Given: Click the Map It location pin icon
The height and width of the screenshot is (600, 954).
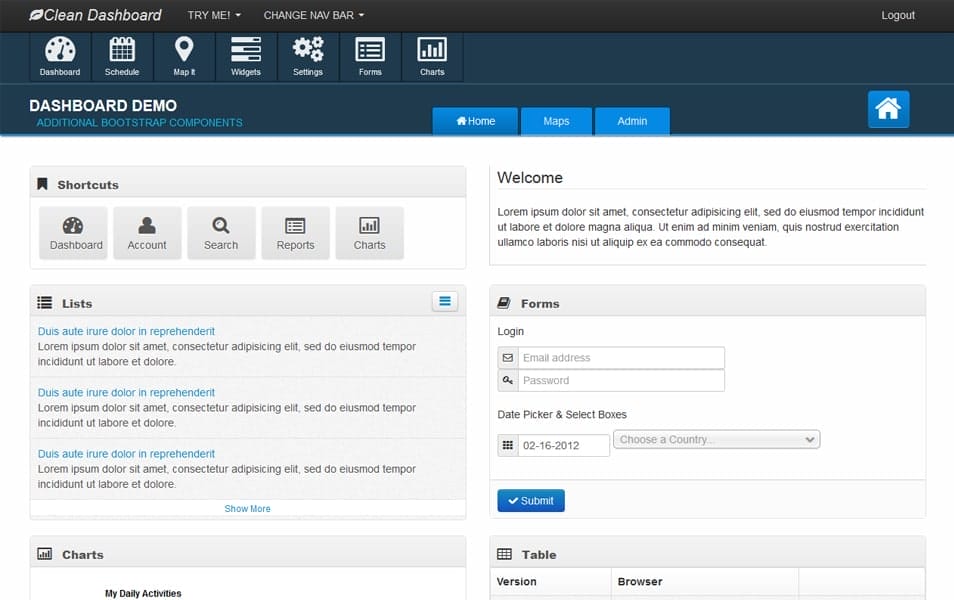Looking at the screenshot, I should (x=184, y=55).
